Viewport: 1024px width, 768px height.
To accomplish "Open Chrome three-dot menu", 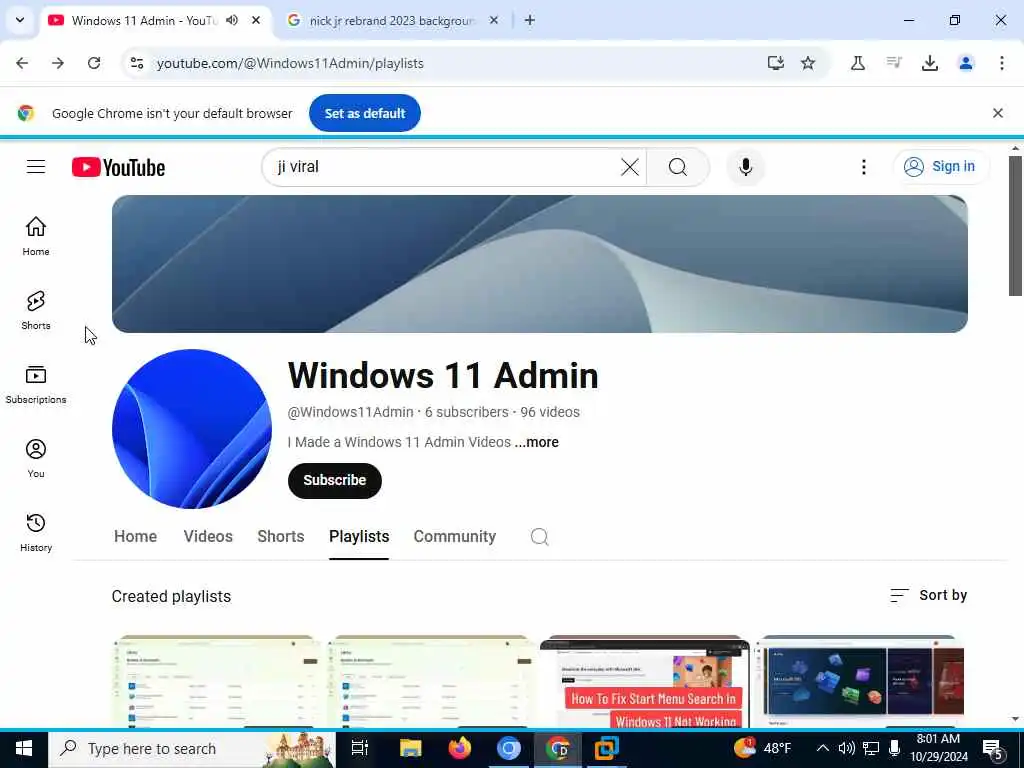I will (x=1001, y=63).
